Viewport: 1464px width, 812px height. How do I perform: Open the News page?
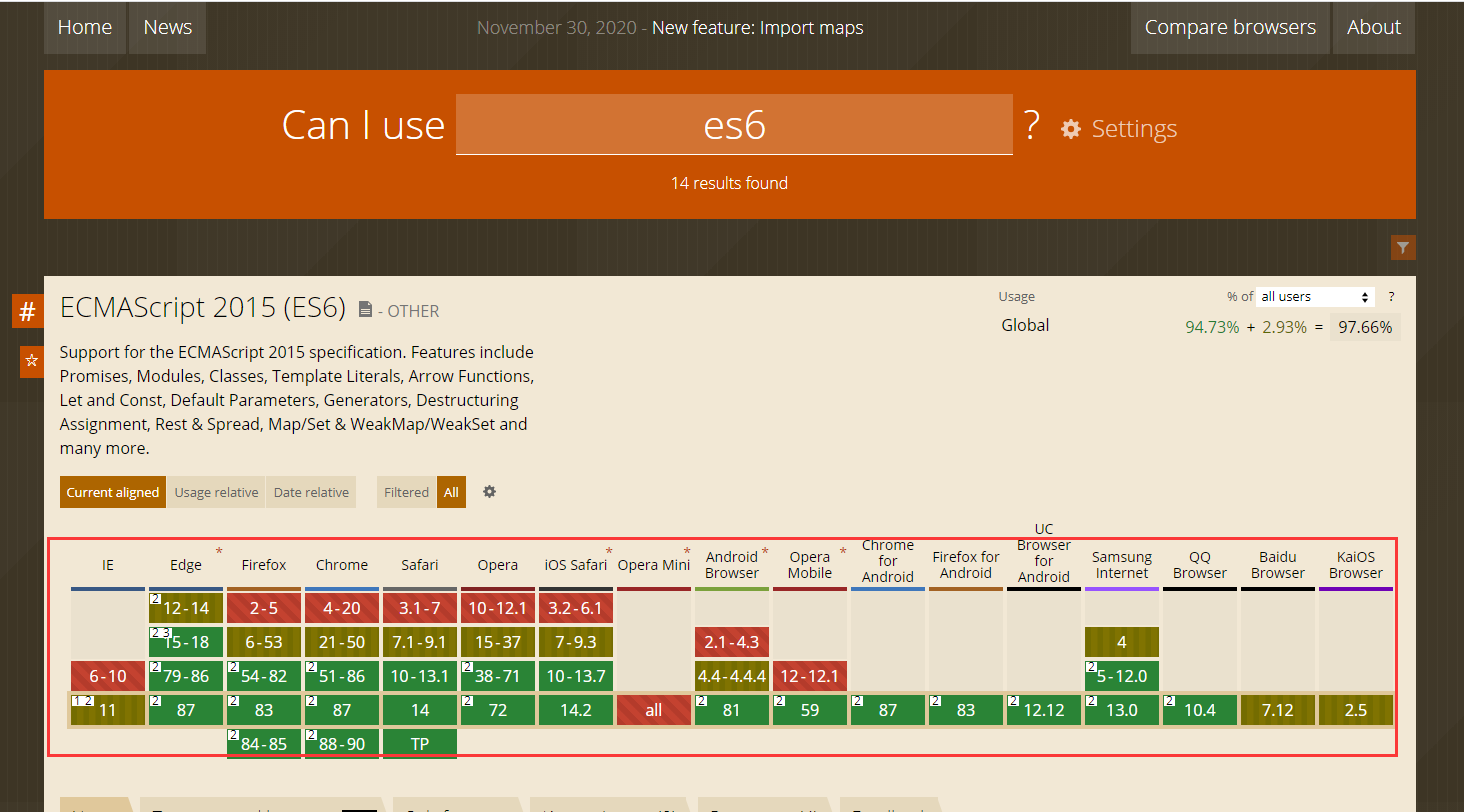click(x=168, y=27)
